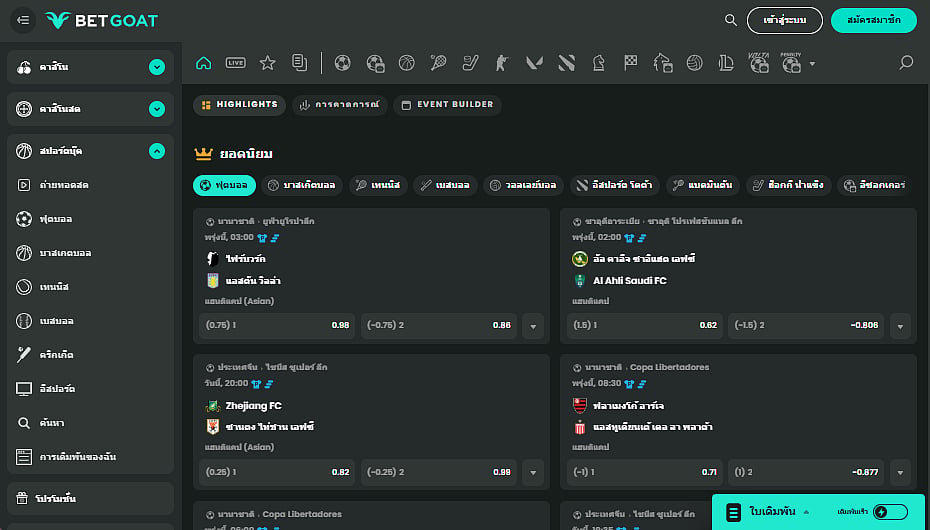
Task: Select the Valorant icon
Action: click(x=534, y=63)
